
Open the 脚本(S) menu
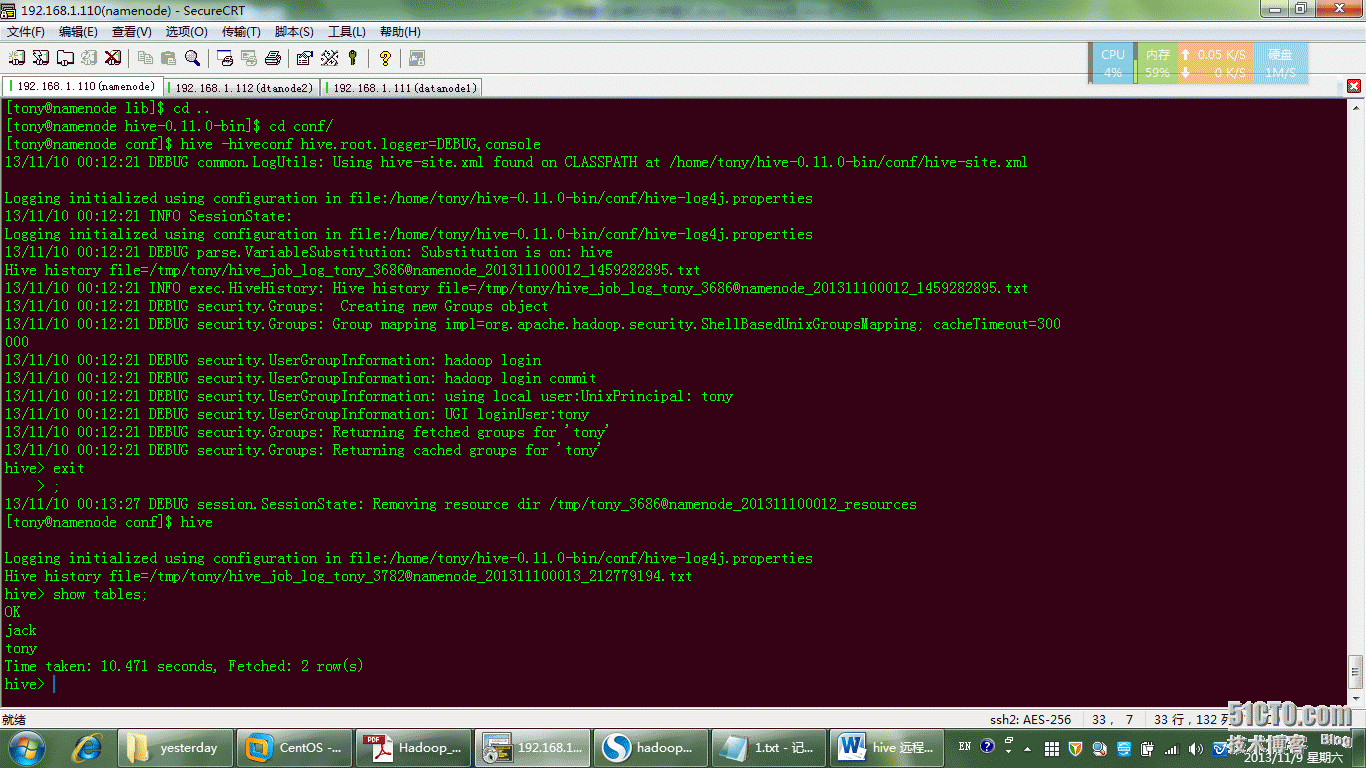pyautogui.click(x=294, y=32)
